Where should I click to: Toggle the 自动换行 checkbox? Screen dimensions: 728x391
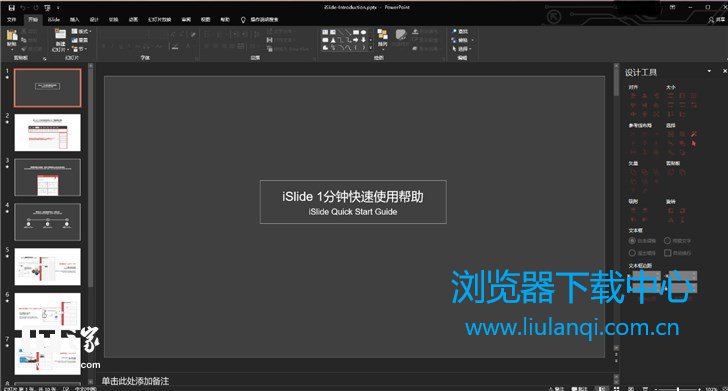pos(668,253)
